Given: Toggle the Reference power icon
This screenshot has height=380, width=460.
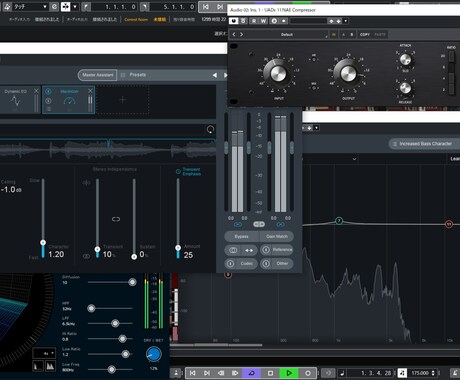Looking at the screenshot, I should click(x=266, y=250).
